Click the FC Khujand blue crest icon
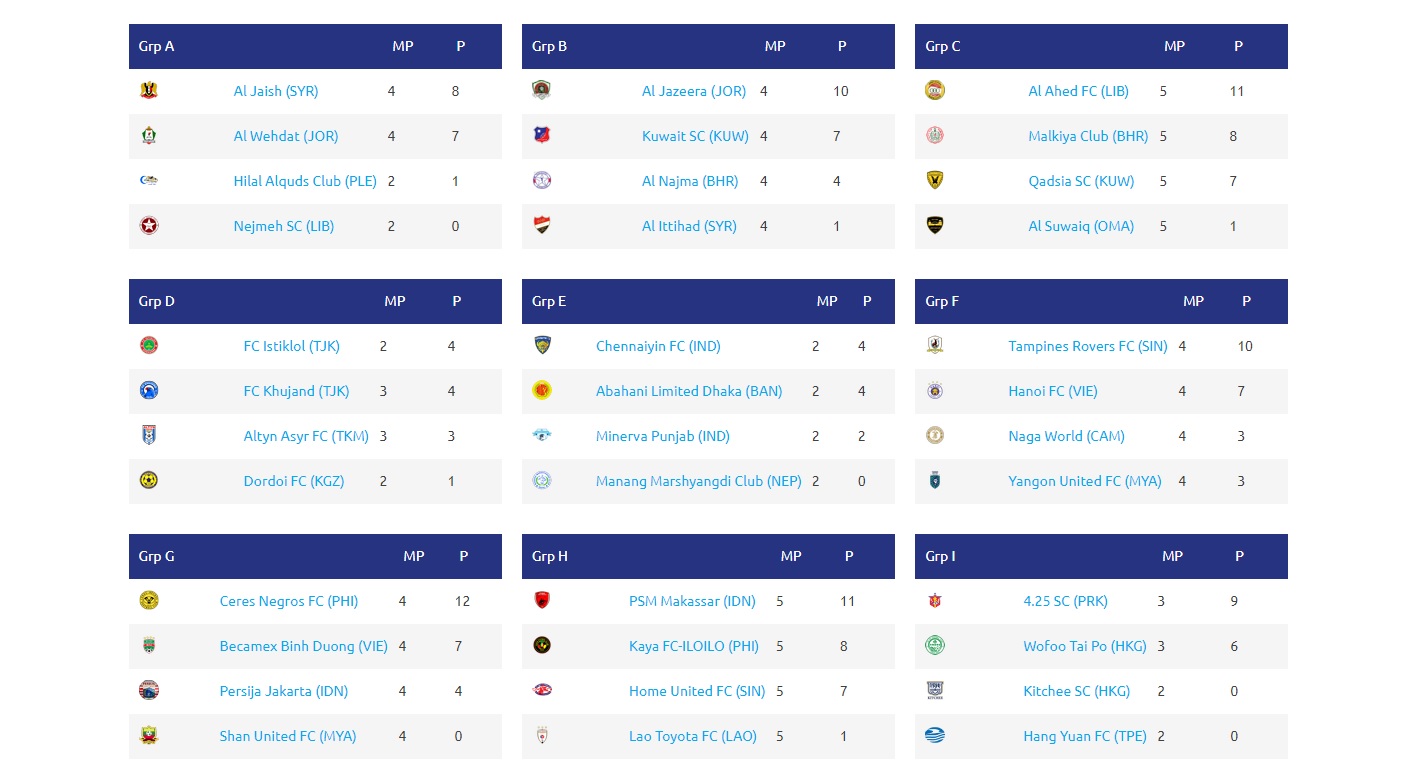Screen dimensions: 1423x781 pos(149,391)
